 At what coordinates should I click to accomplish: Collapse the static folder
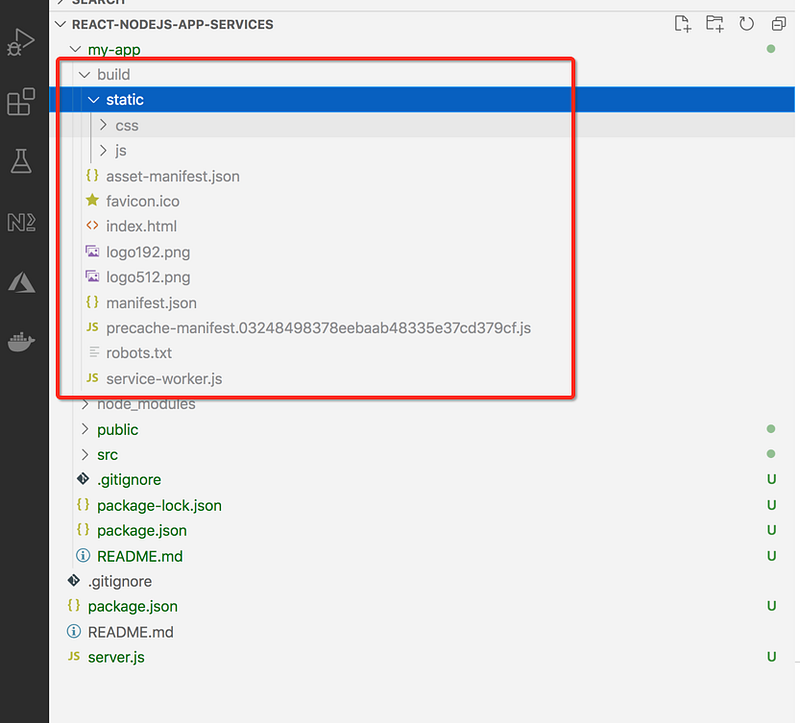click(93, 99)
